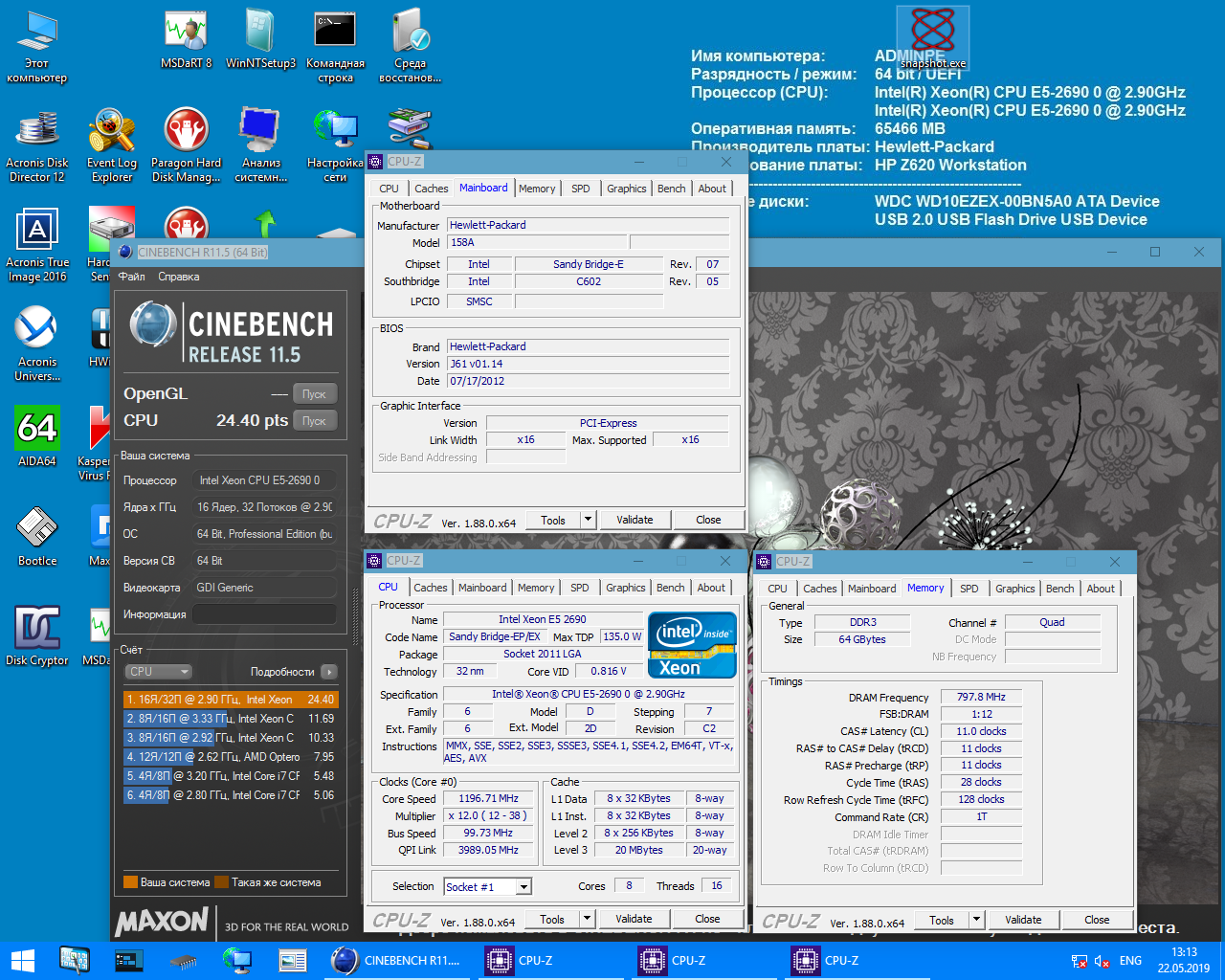
Task: Click Validate in Mainboard CPU-Z window
Action: 635,520
